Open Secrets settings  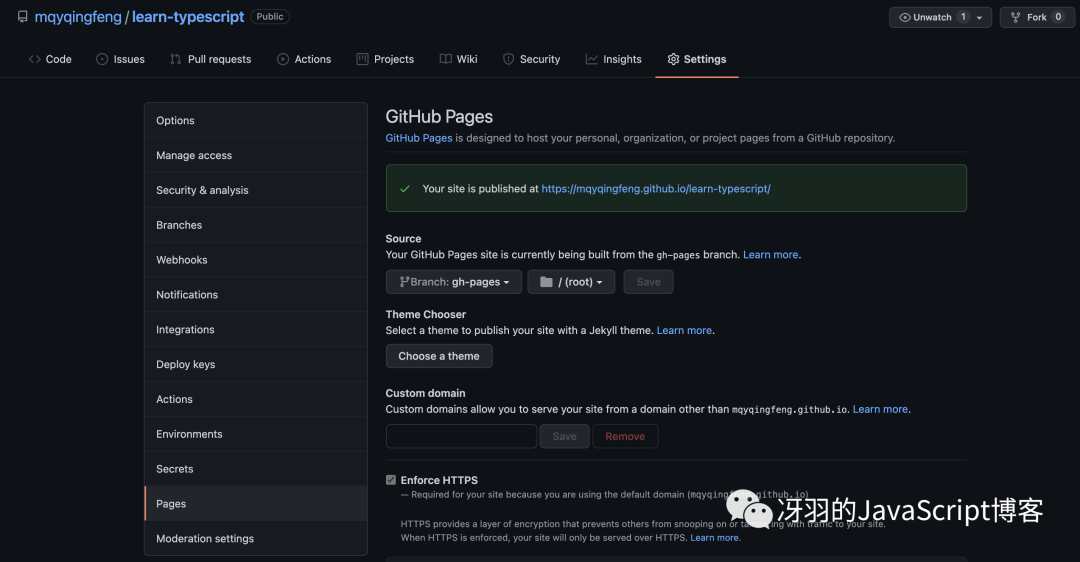click(256, 469)
